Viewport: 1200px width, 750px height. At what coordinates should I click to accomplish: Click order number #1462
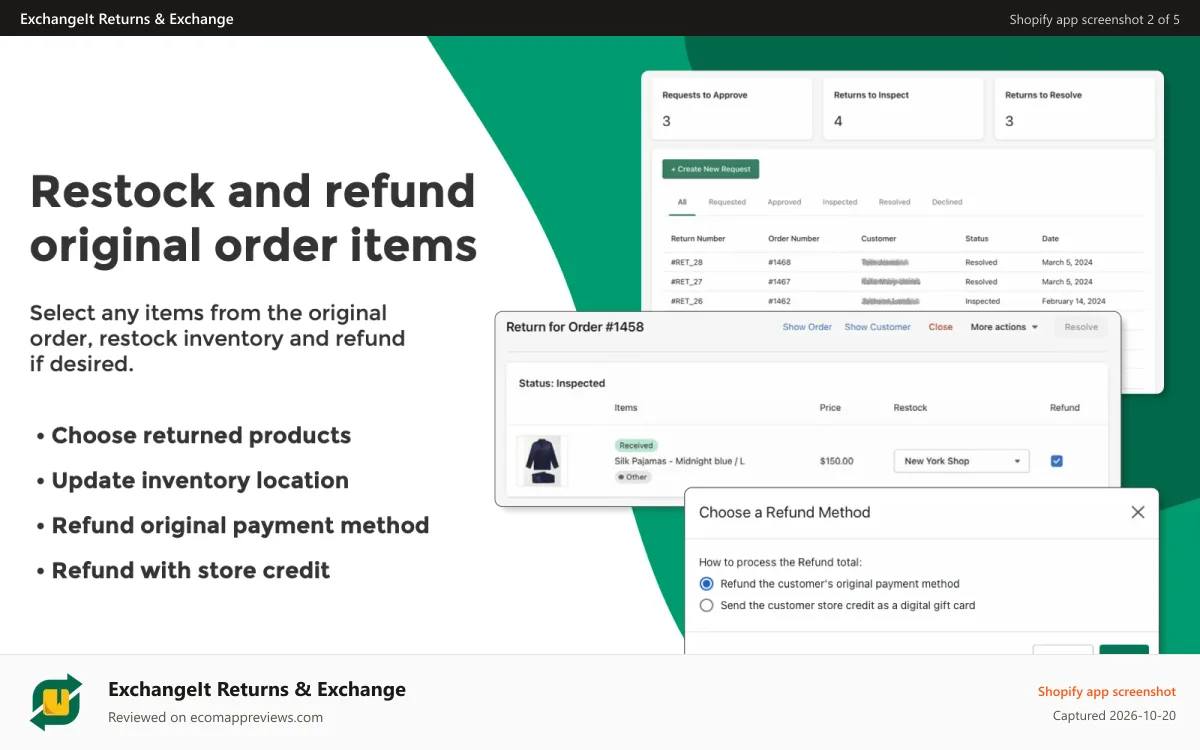point(779,301)
